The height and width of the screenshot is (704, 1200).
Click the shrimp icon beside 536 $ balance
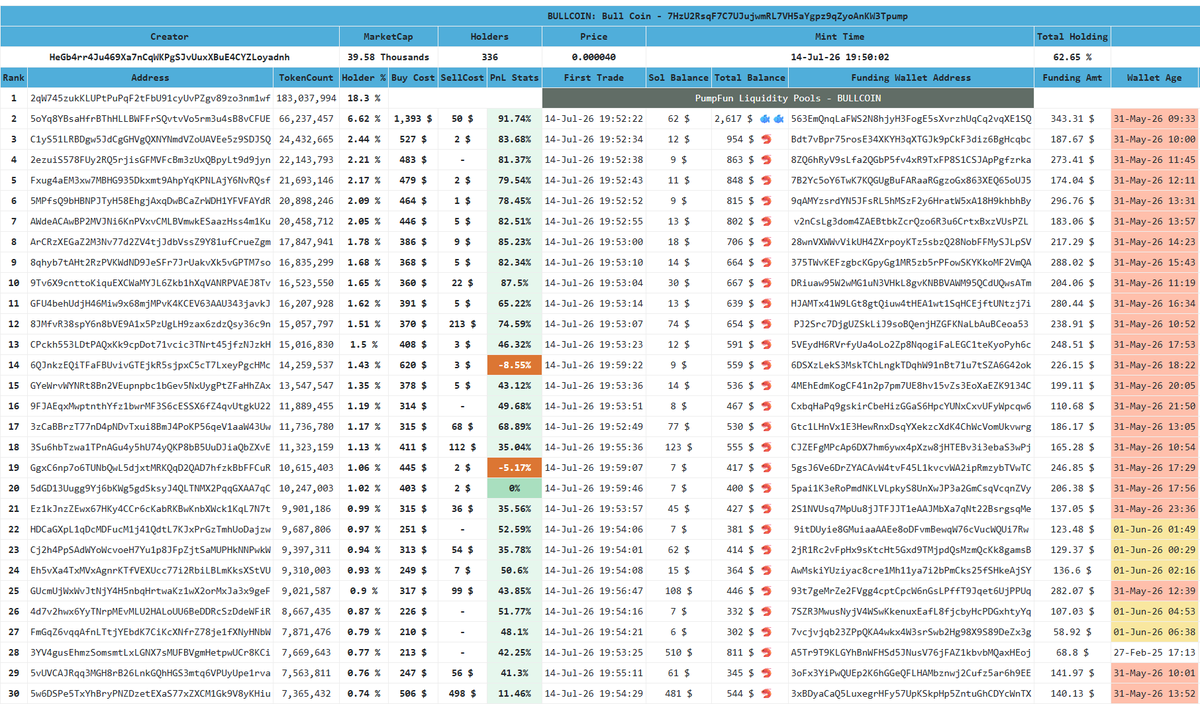[x=766, y=385]
